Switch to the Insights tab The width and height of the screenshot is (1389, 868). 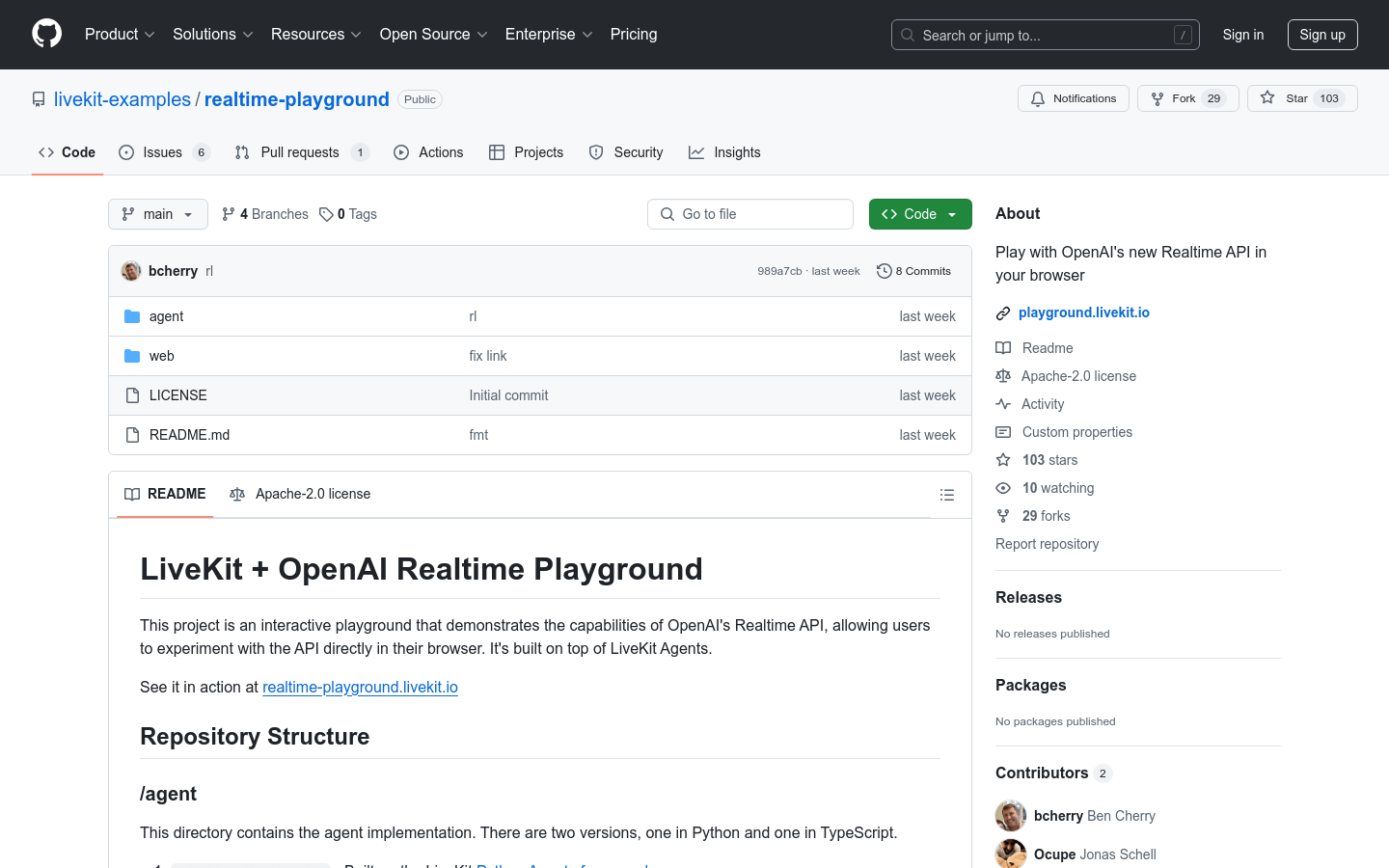coord(724,152)
